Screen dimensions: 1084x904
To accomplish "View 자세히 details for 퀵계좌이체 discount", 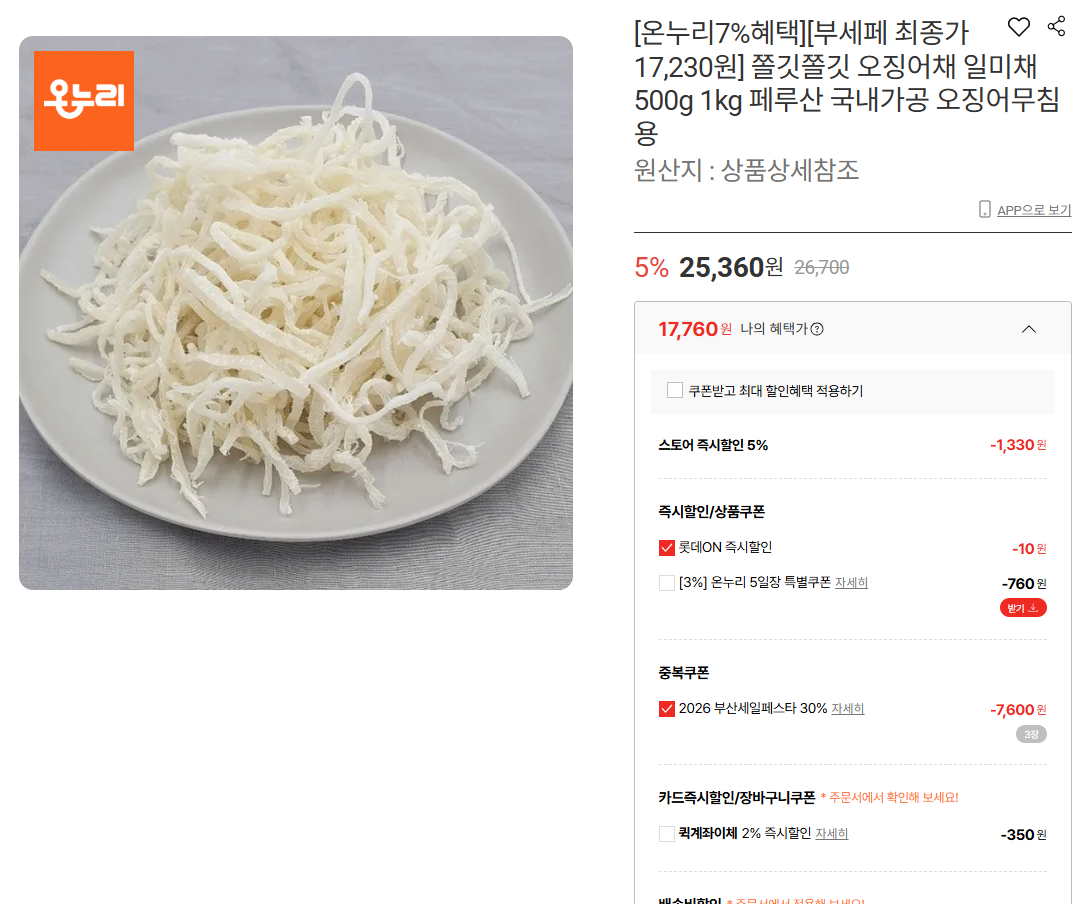I will coord(832,834).
